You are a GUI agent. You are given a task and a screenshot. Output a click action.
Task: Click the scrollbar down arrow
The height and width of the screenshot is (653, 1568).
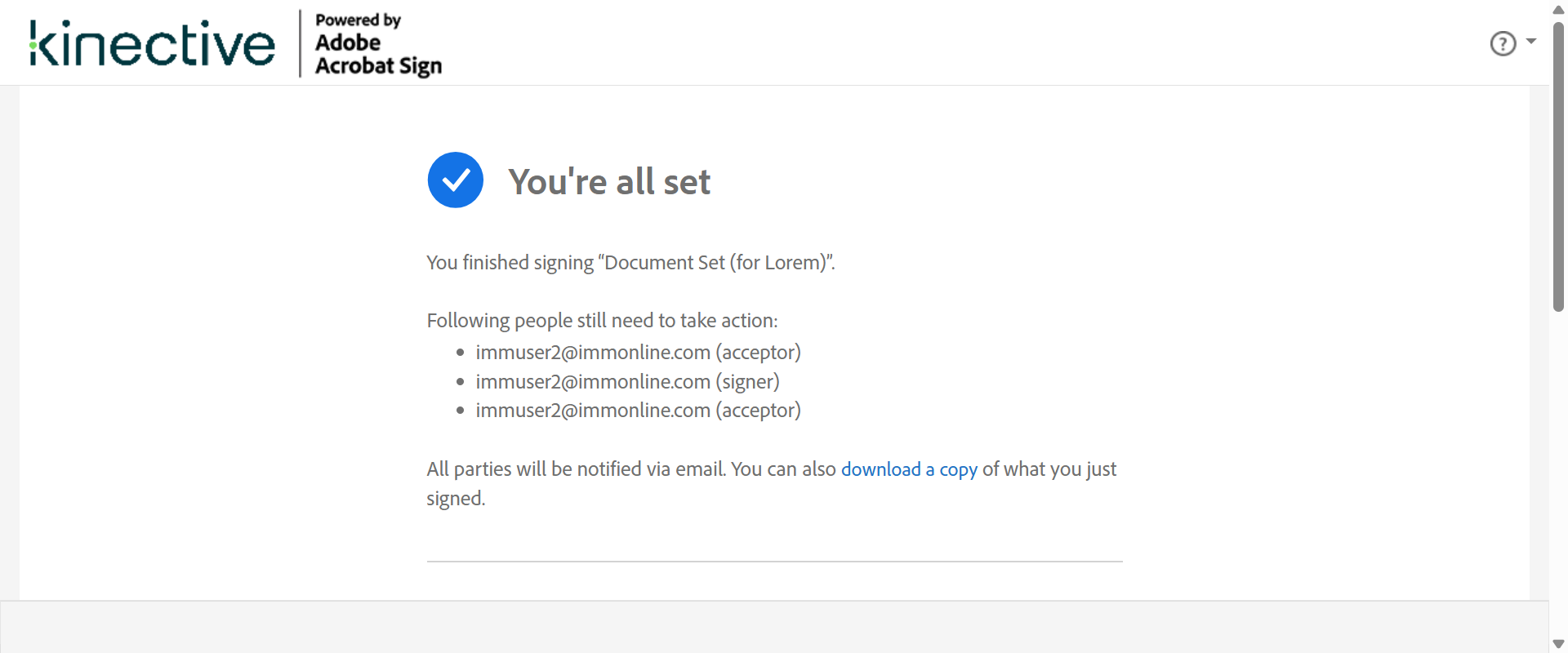click(x=1558, y=644)
